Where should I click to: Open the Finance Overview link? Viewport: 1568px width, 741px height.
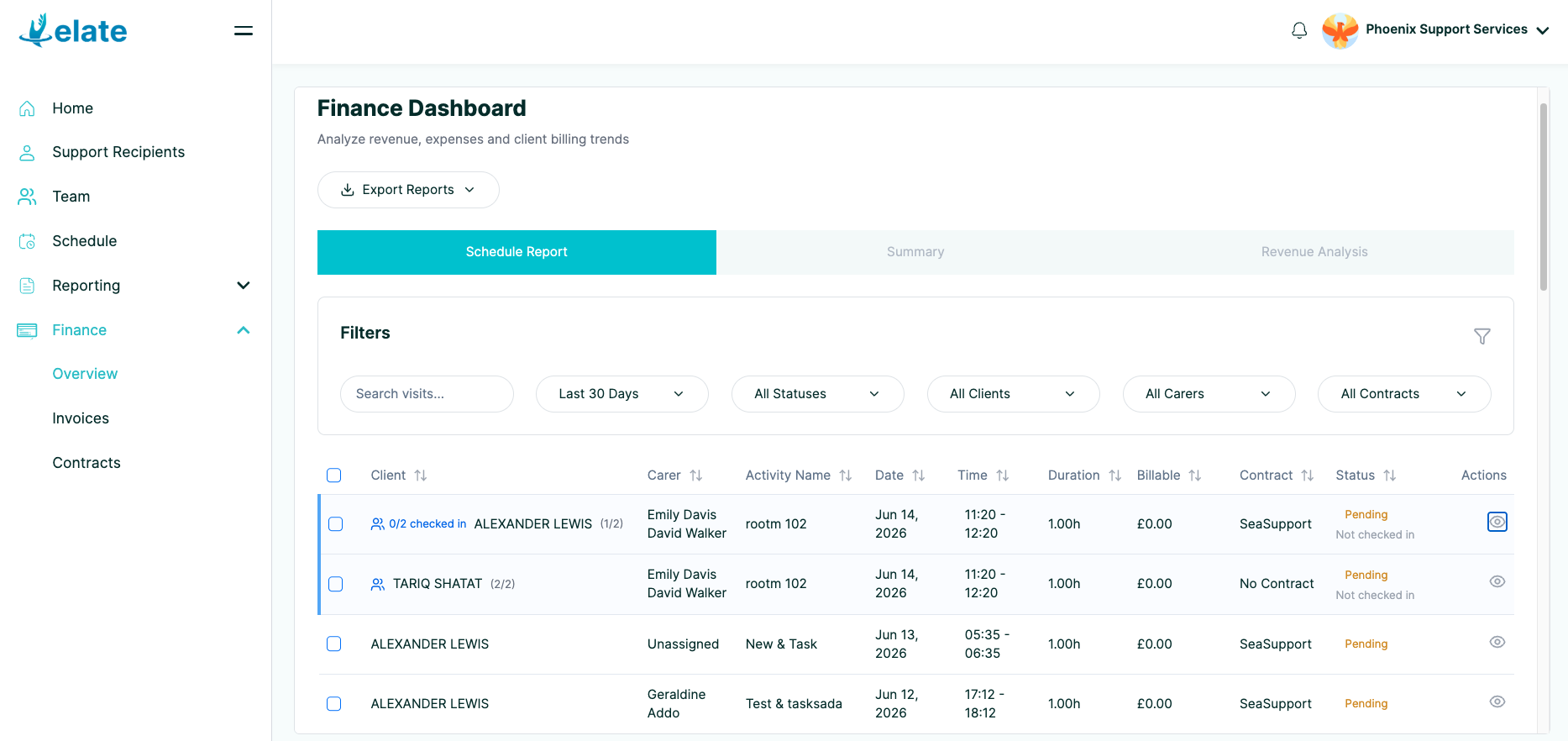point(85,374)
